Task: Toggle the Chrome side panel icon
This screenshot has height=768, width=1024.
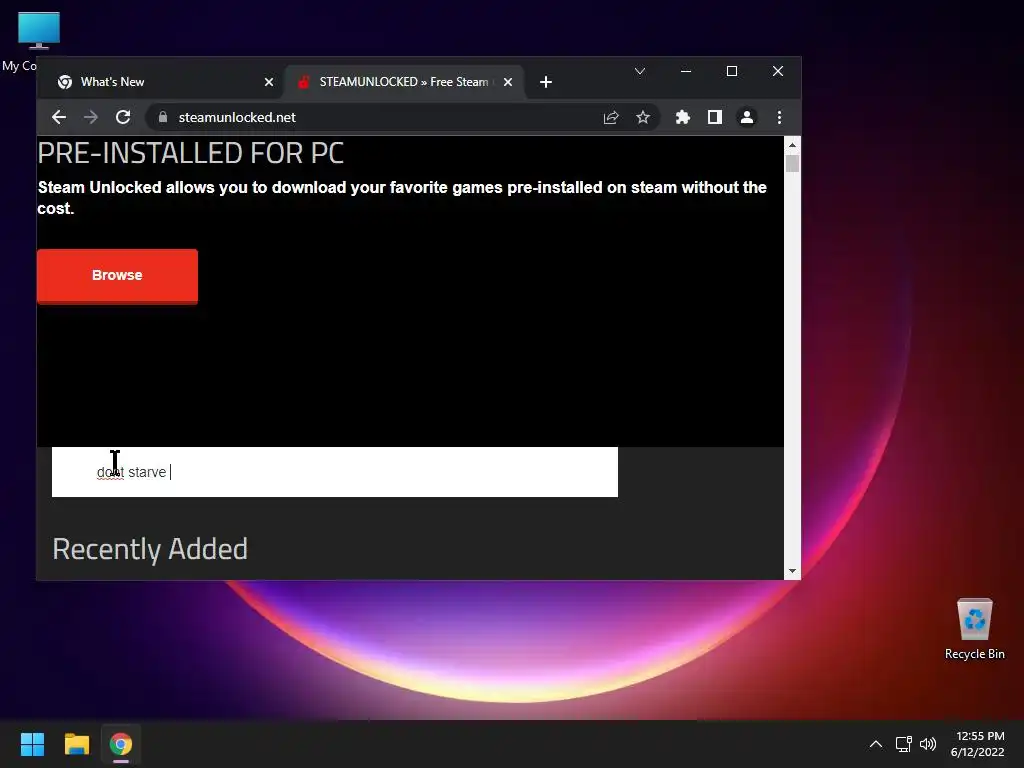Action: click(x=714, y=118)
